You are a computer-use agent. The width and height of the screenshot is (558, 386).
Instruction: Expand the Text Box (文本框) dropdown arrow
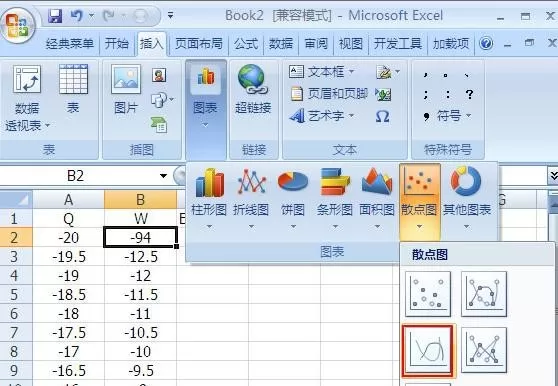coord(351,72)
